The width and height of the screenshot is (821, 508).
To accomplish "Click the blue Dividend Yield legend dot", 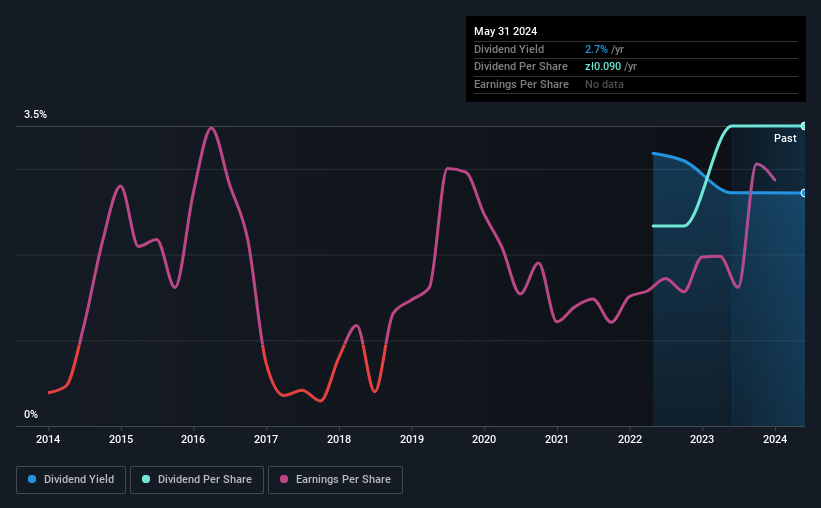I will [x=32, y=479].
